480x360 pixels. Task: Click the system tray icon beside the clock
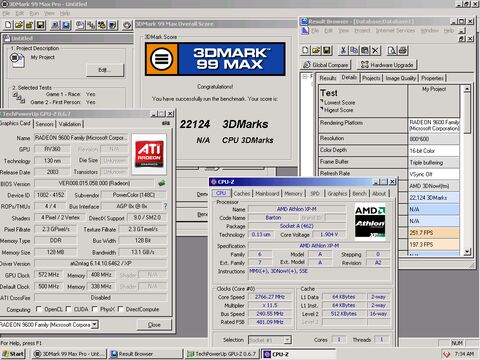coord(446,354)
